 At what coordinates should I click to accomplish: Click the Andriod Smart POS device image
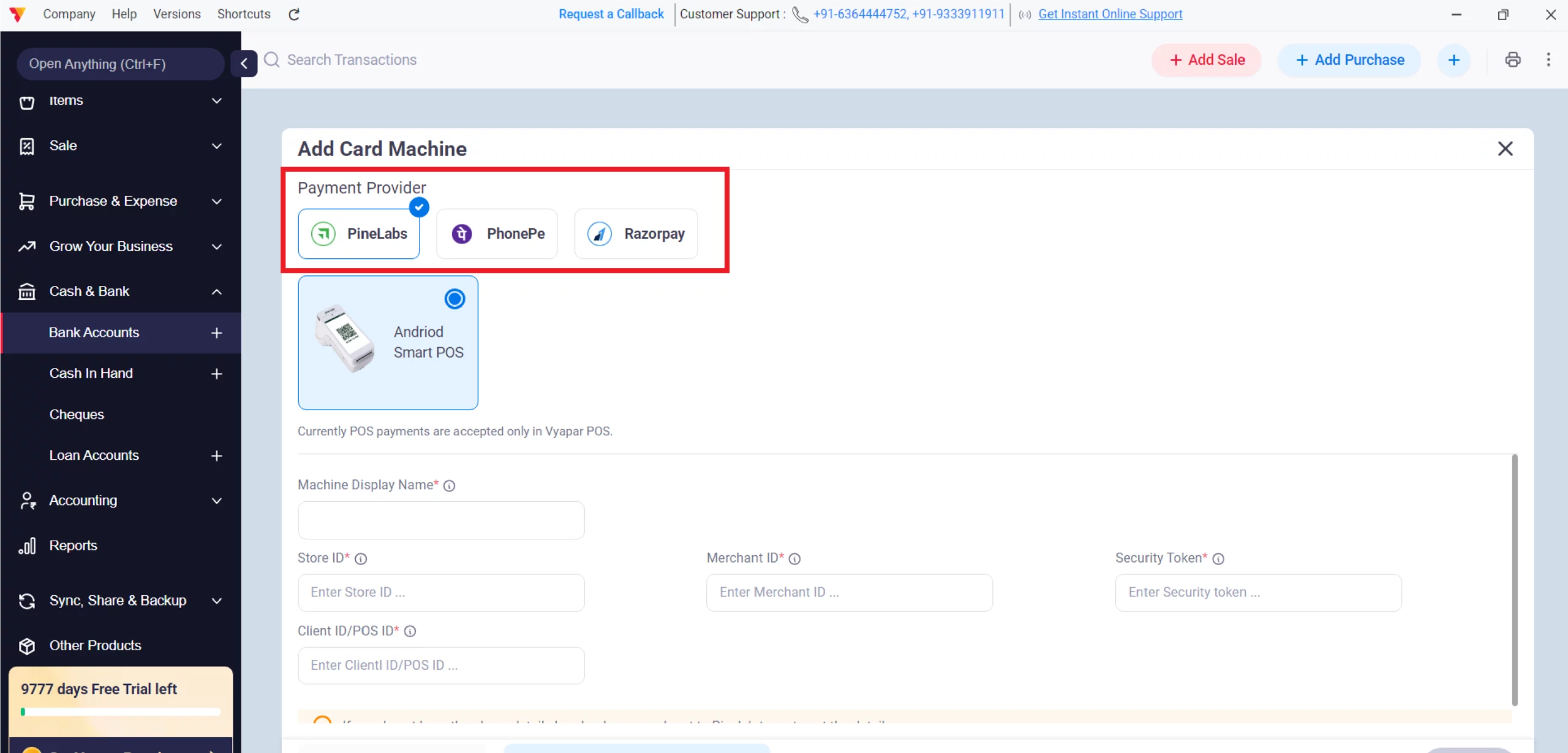pyautogui.click(x=345, y=338)
